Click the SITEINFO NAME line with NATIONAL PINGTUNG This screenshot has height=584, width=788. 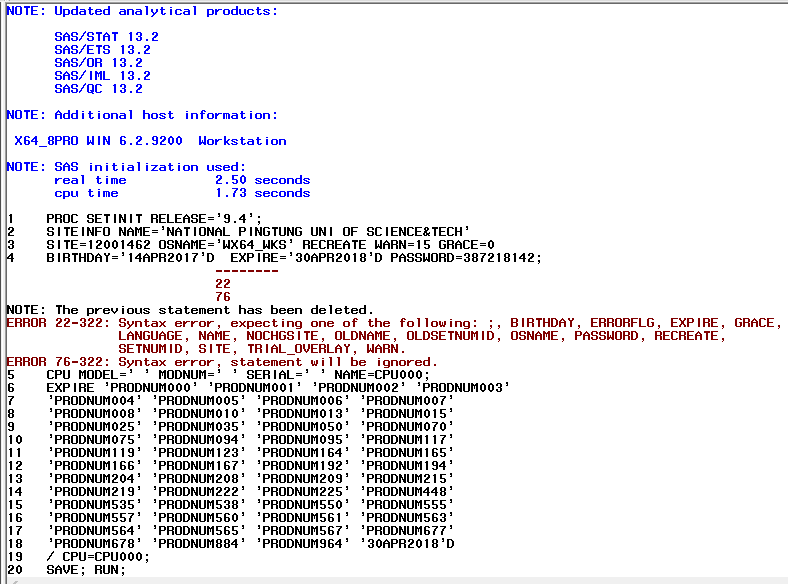point(238,232)
